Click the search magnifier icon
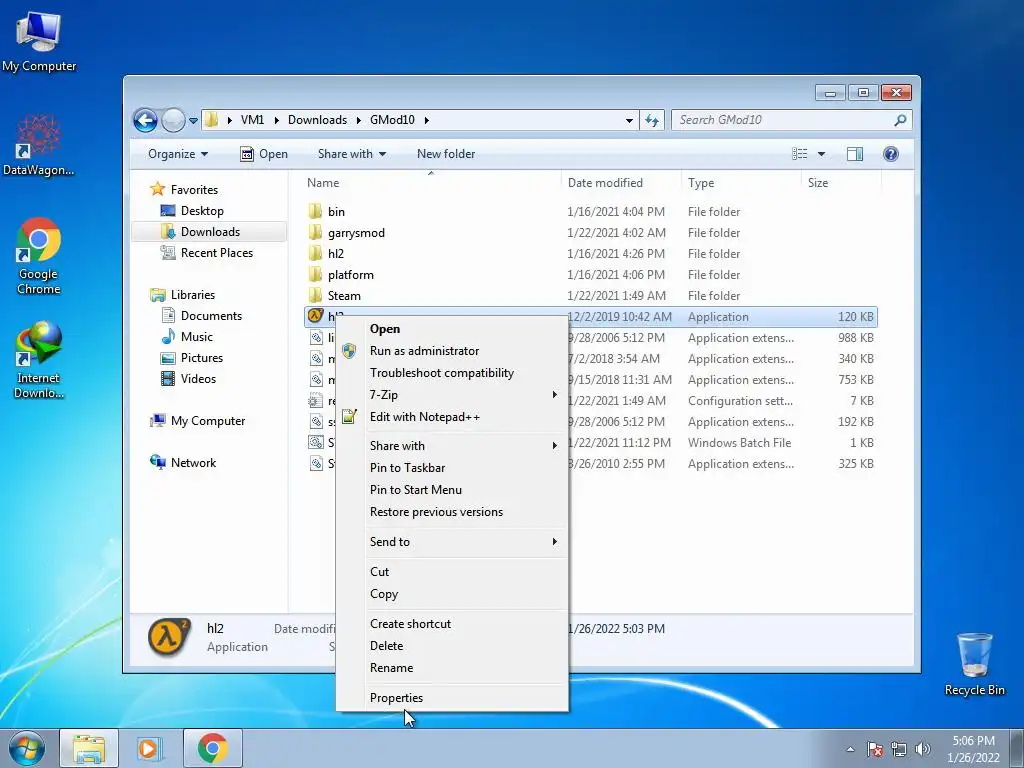This screenshot has width=1024, height=768. (x=900, y=120)
